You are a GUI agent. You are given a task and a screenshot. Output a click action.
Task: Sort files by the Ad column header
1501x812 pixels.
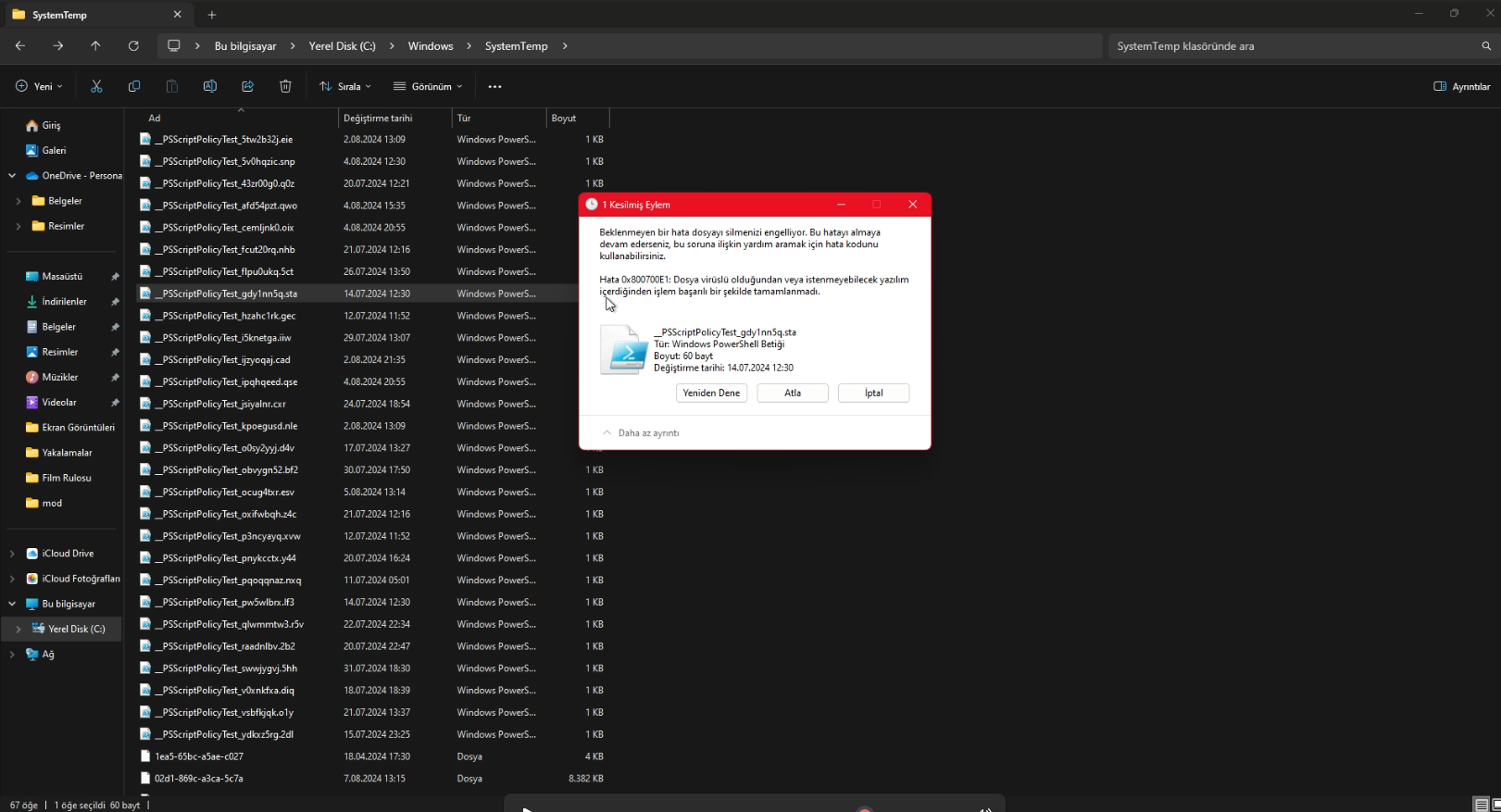[238, 119]
